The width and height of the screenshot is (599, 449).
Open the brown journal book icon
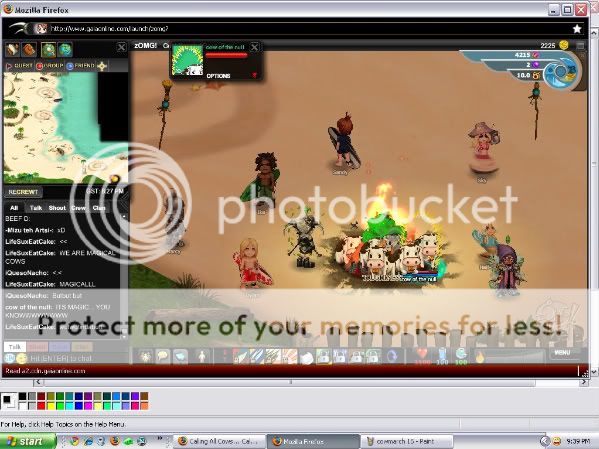click(29, 50)
